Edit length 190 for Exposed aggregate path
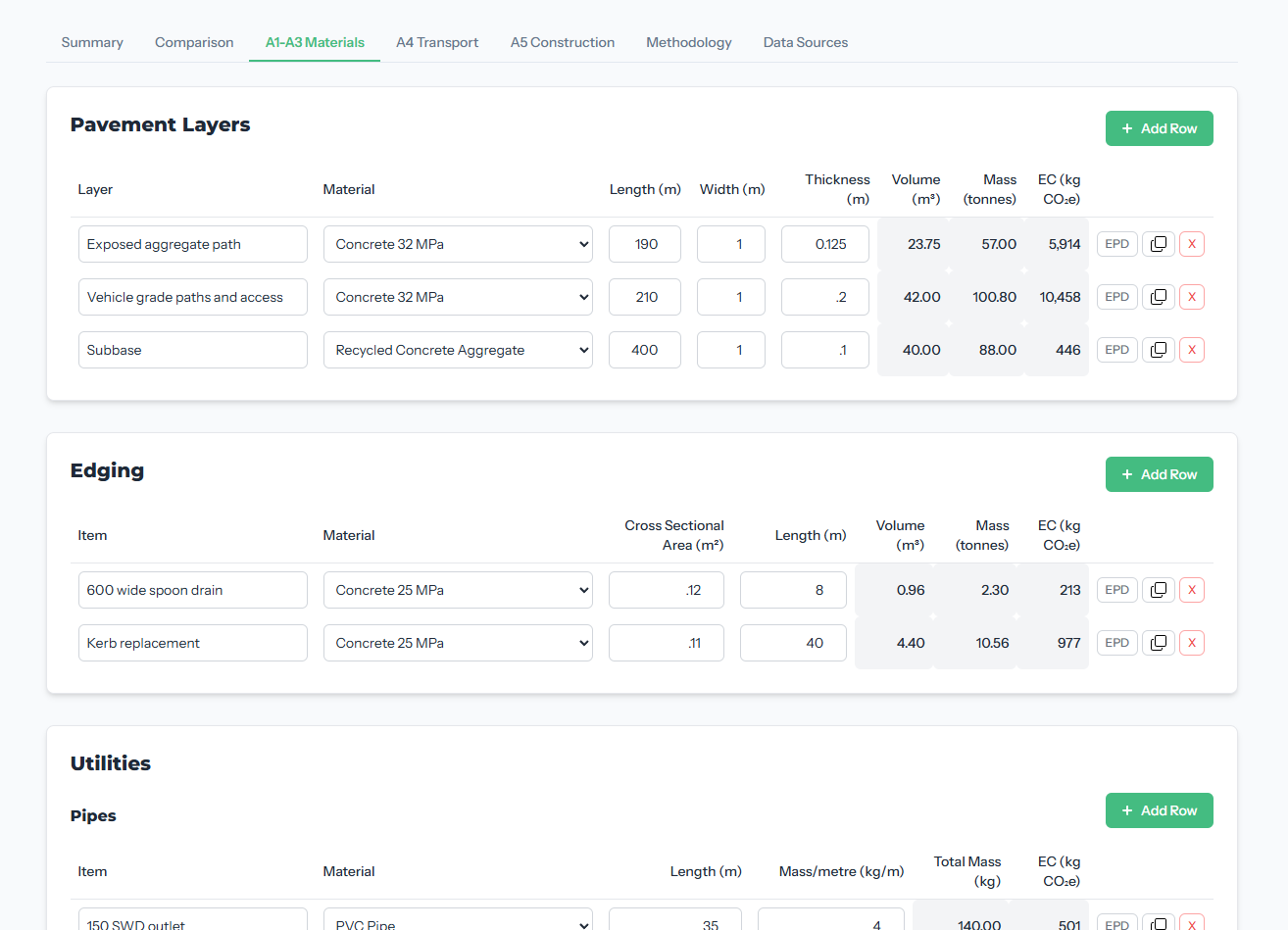 (645, 244)
